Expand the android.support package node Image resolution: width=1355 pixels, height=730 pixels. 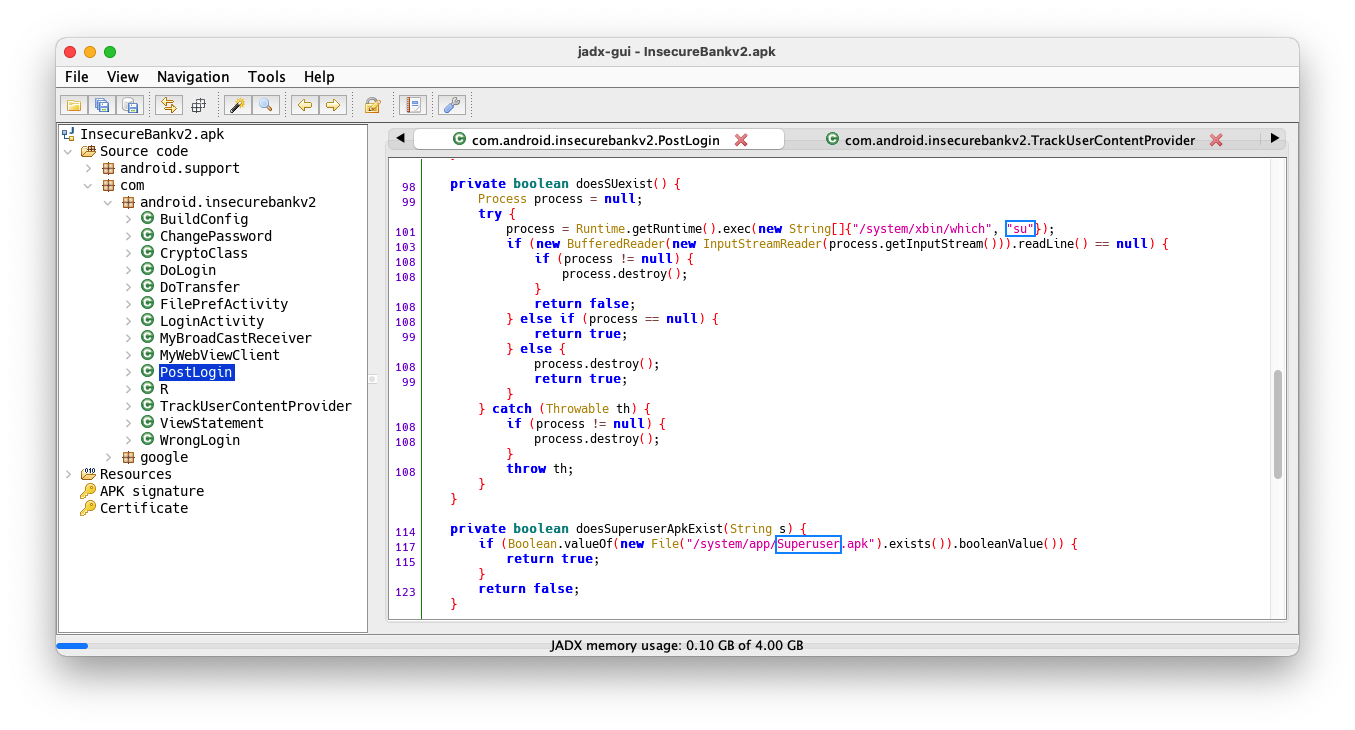point(88,168)
